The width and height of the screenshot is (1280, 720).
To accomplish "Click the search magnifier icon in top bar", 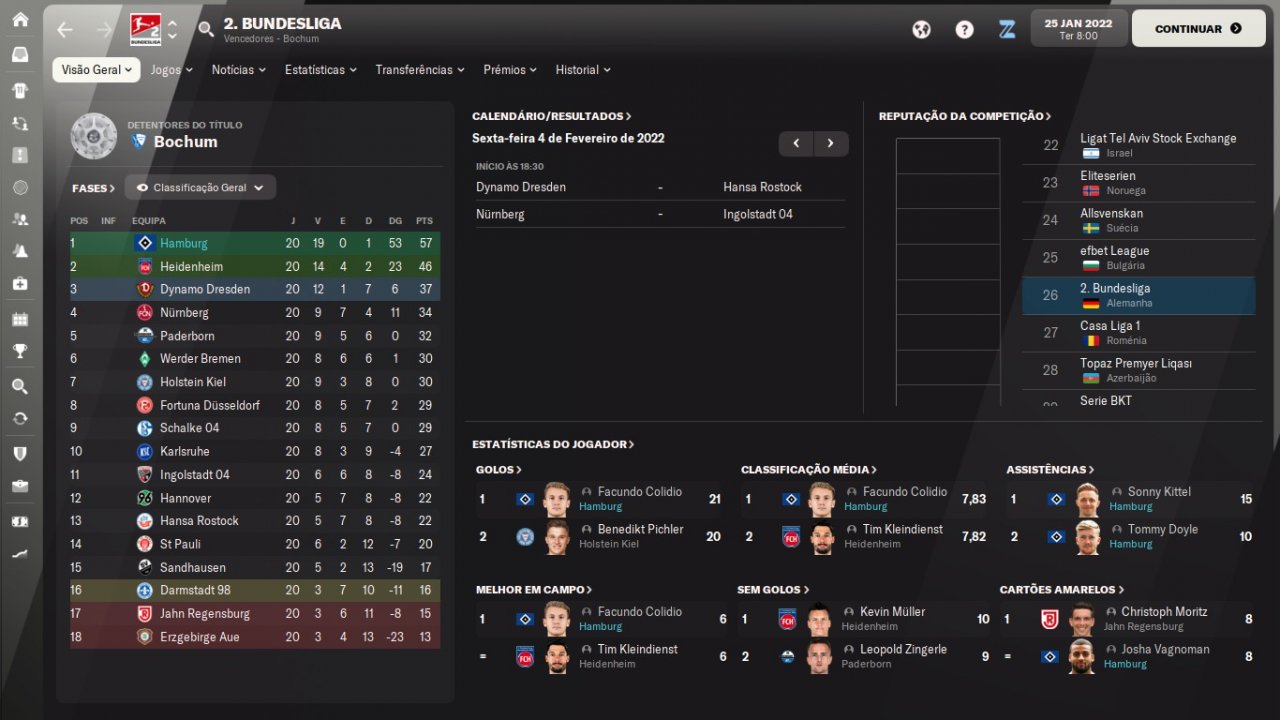I will tap(206, 29).
